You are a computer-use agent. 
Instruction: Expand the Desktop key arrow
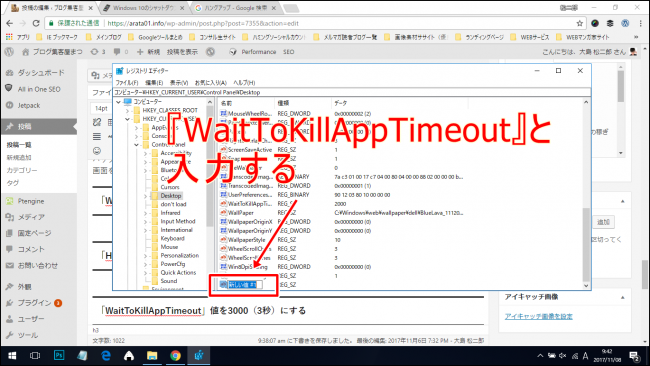[x=146, y=196]
